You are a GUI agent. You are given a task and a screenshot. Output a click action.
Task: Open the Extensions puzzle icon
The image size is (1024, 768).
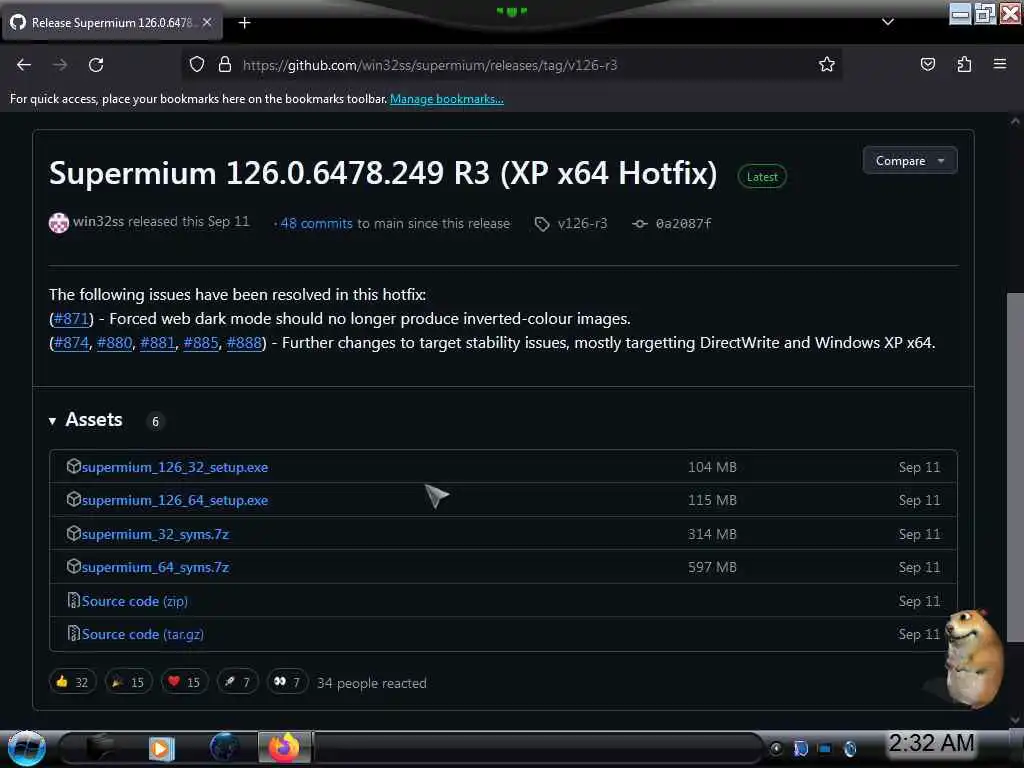(x=964, y=65)
